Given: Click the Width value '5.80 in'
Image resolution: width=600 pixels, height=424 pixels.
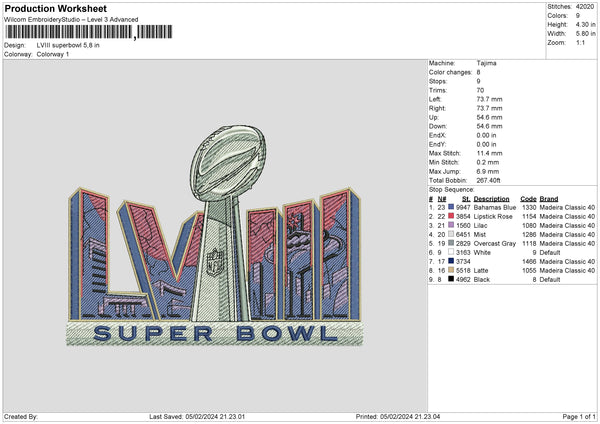Looking at the screenshot, I should click(x=585, y=34).
